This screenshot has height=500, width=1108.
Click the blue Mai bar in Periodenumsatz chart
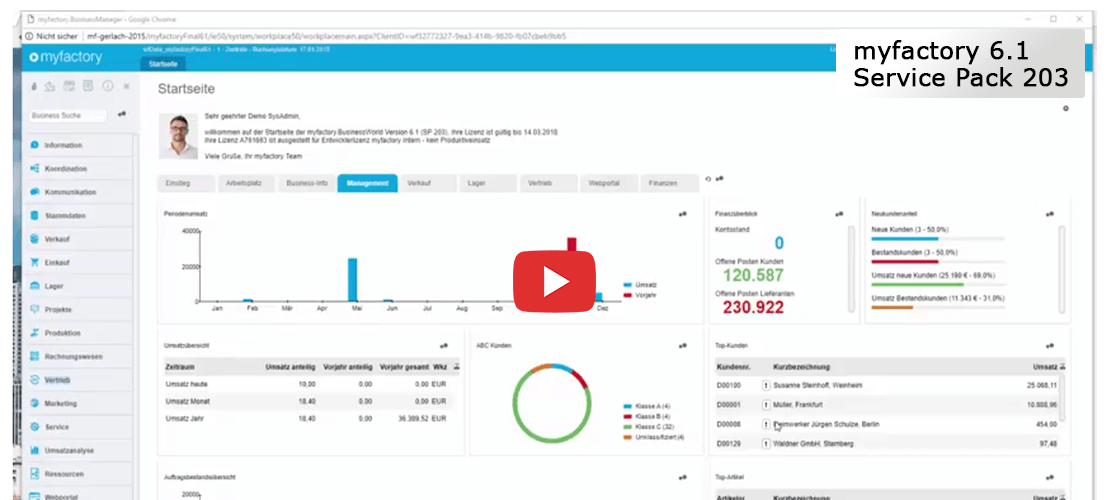pos(353,280)
